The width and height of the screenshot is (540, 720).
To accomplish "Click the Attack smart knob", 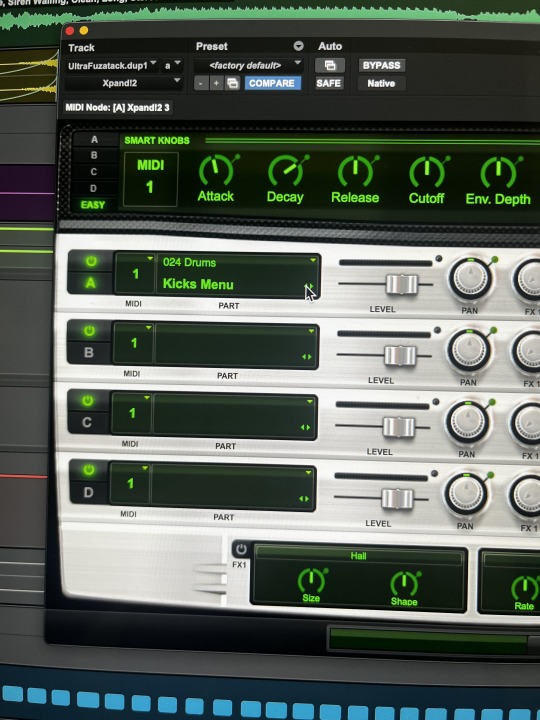I will tap(215, 170).
